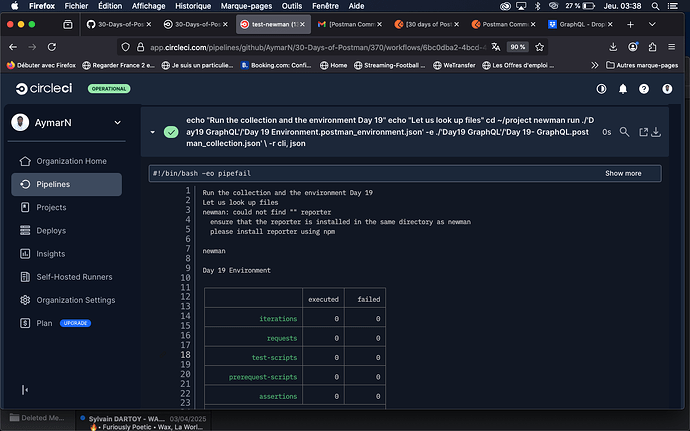
Task: Click the green success check of the step
Action: [171, 132]
